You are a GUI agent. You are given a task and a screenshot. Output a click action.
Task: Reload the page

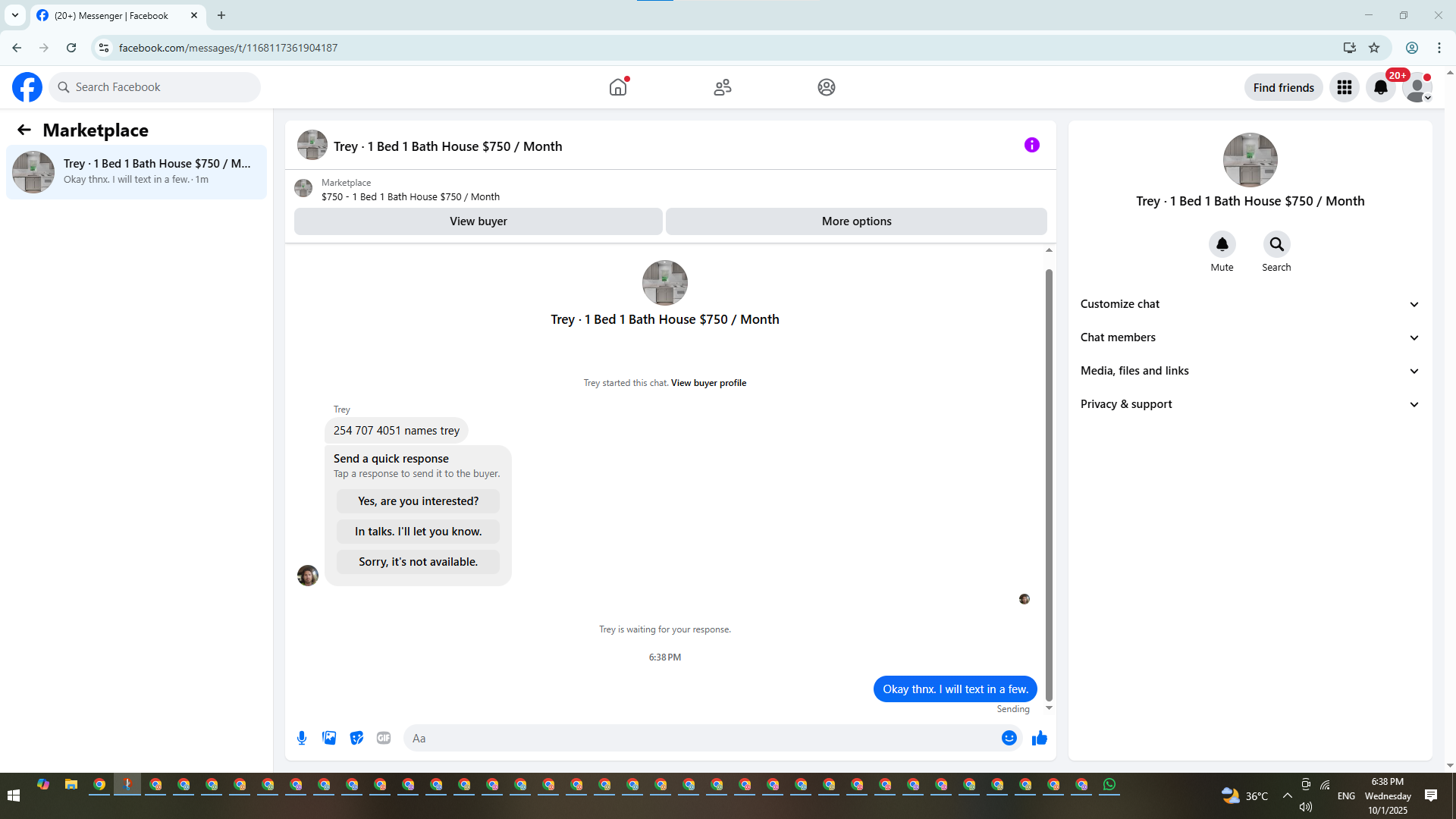[71, 48]
